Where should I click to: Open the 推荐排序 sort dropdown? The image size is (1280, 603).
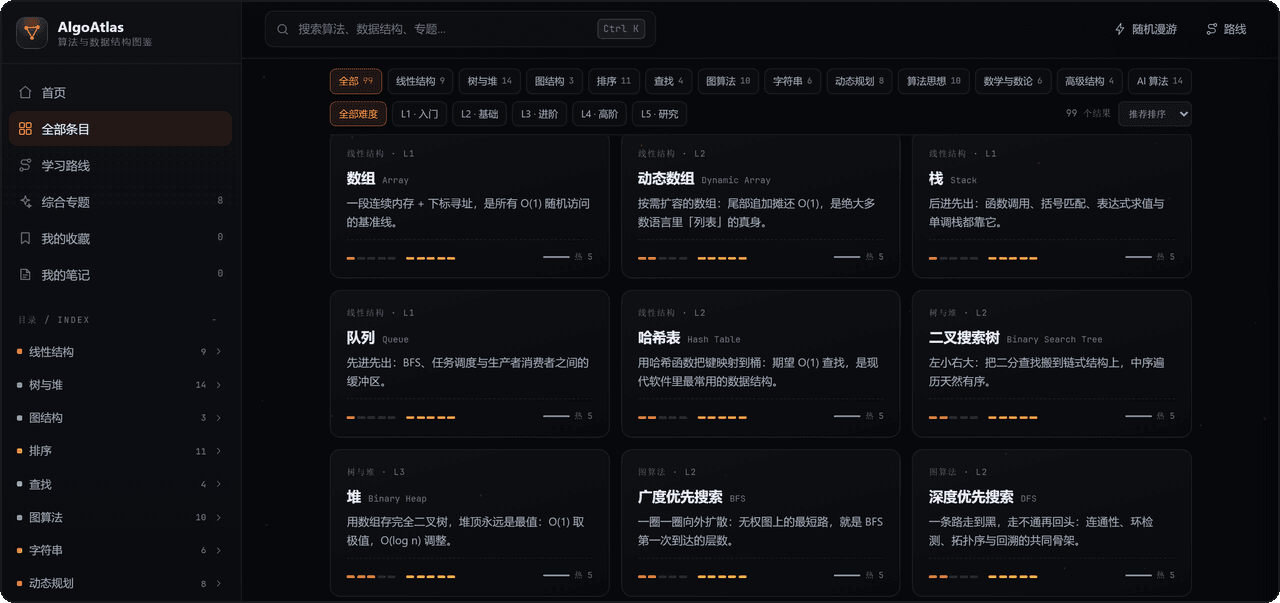(1155, 114)
